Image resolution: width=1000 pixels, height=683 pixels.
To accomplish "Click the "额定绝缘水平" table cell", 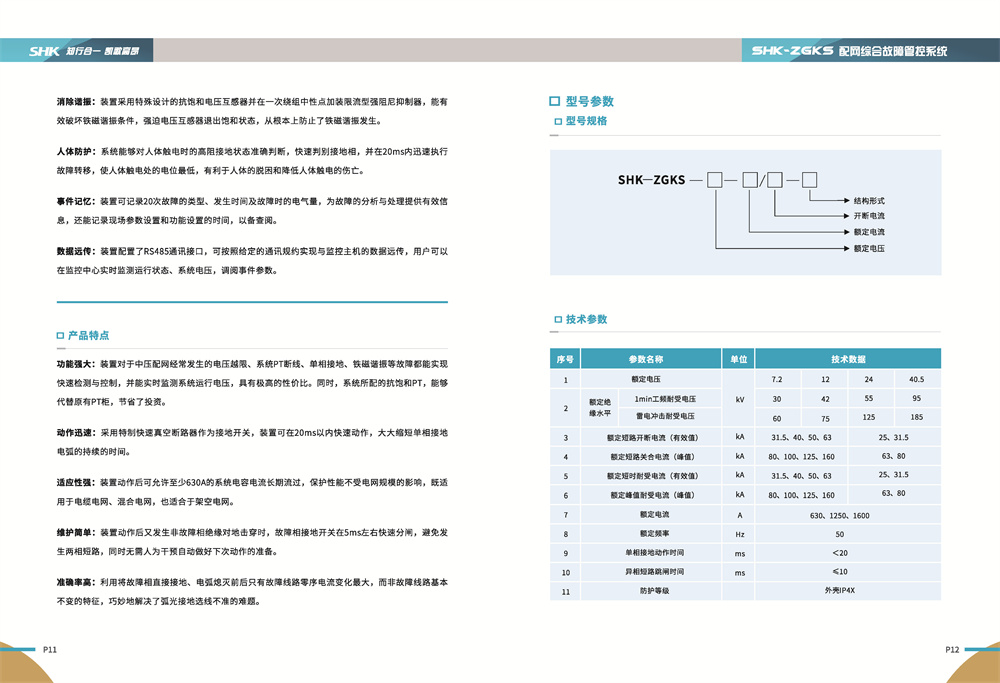I will click(x=599, y=408).
